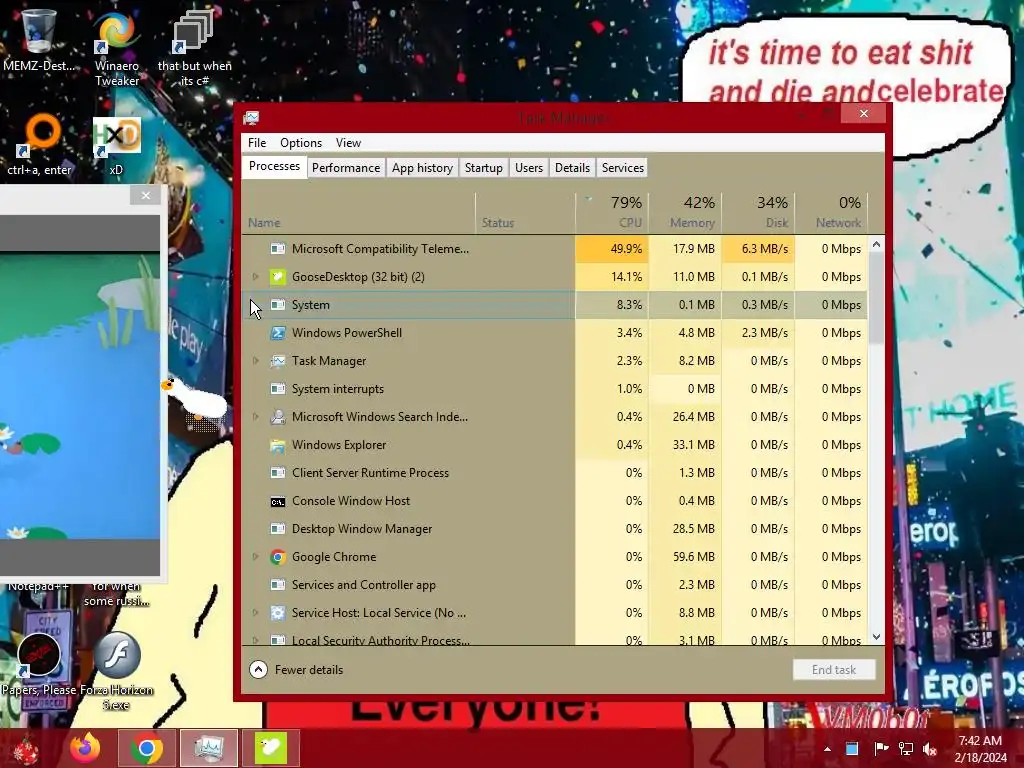Click the Microsoft Compatibility Telemetry process icon
This screenshot has height=768, width=1024.
coord(278,249)
